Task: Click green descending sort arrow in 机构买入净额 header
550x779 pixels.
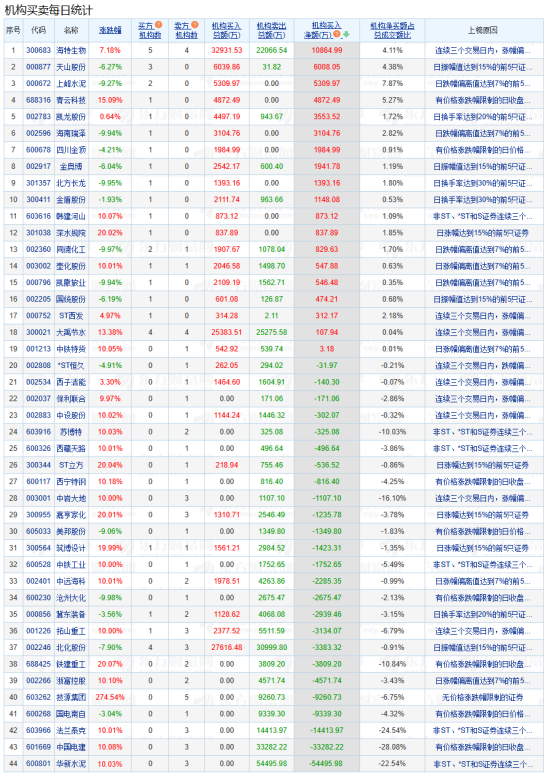Action: click(x=346, y=34)
